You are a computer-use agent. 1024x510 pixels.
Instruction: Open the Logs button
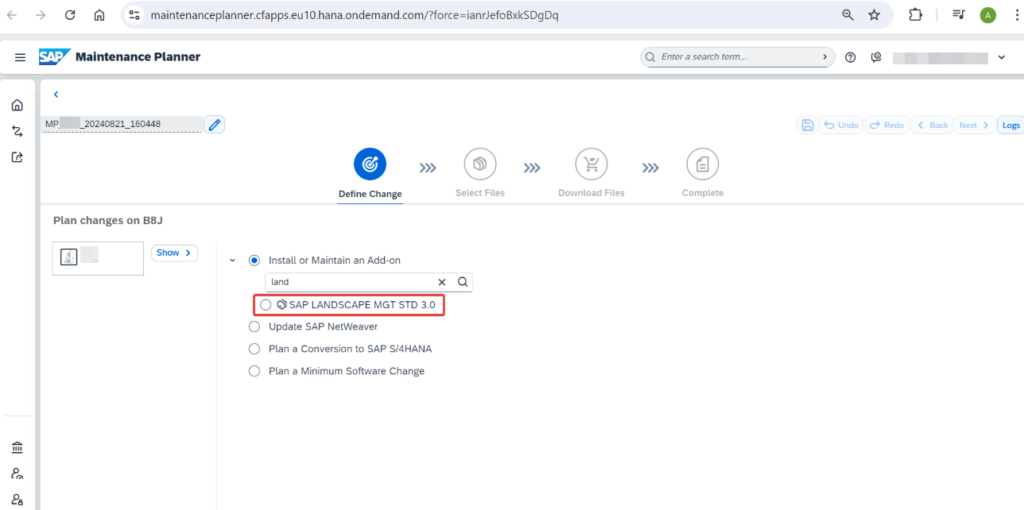(x=1010, y=125)
